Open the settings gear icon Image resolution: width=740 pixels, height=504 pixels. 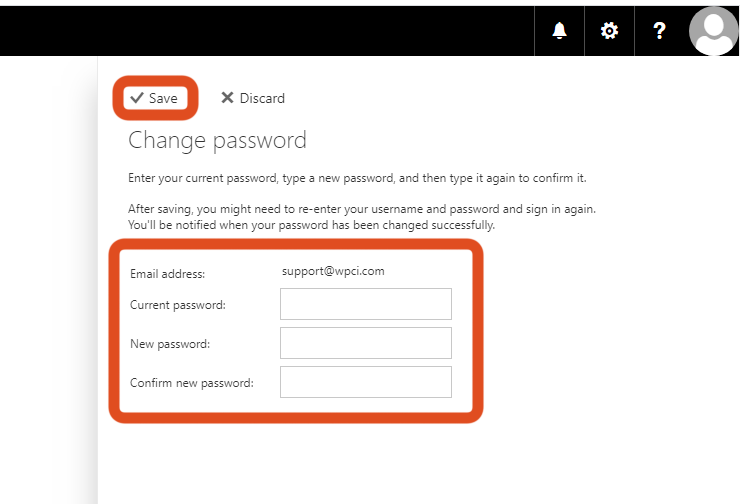pos(609,31)
